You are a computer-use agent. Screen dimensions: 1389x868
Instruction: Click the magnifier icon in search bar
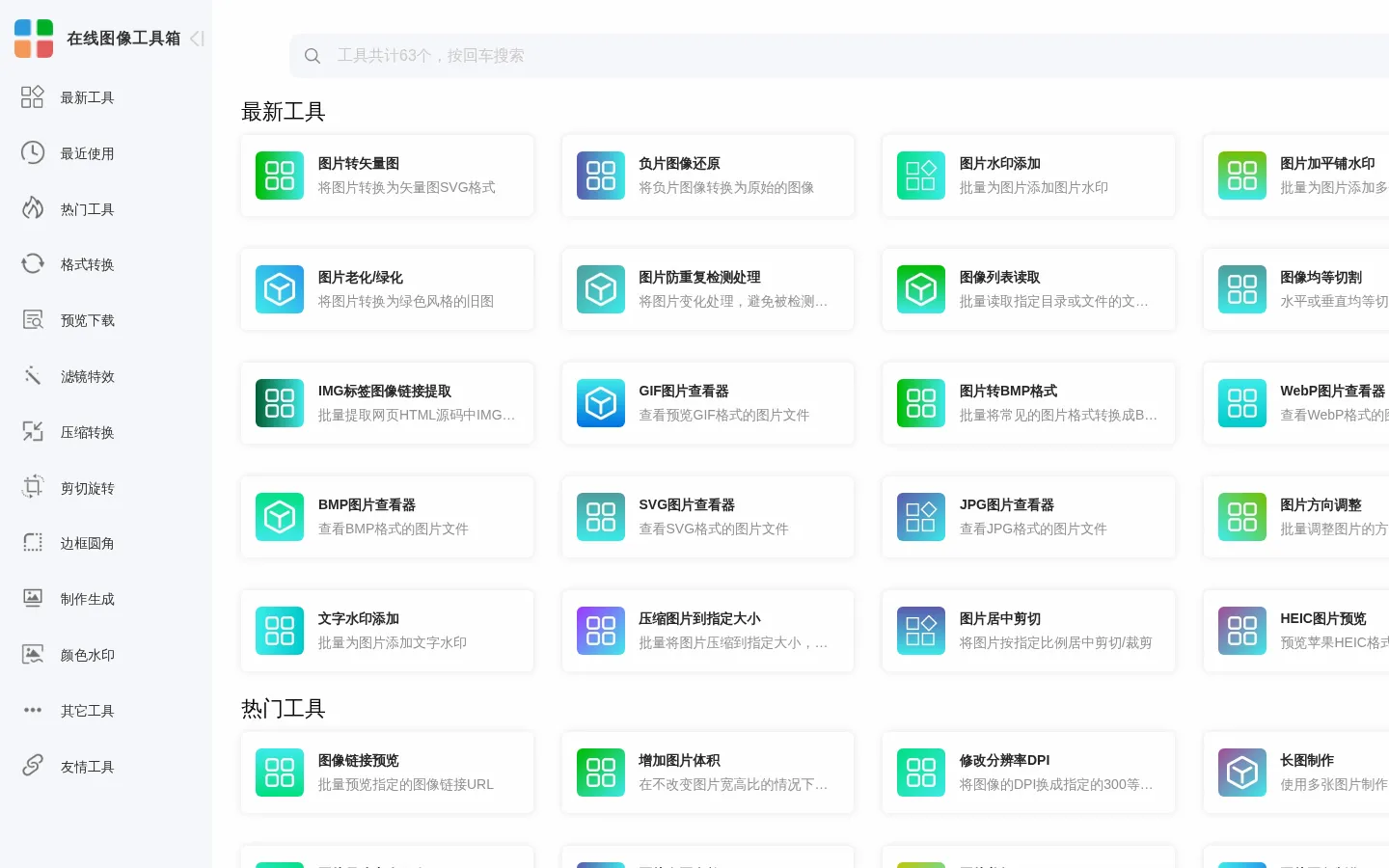coord(313,56)
